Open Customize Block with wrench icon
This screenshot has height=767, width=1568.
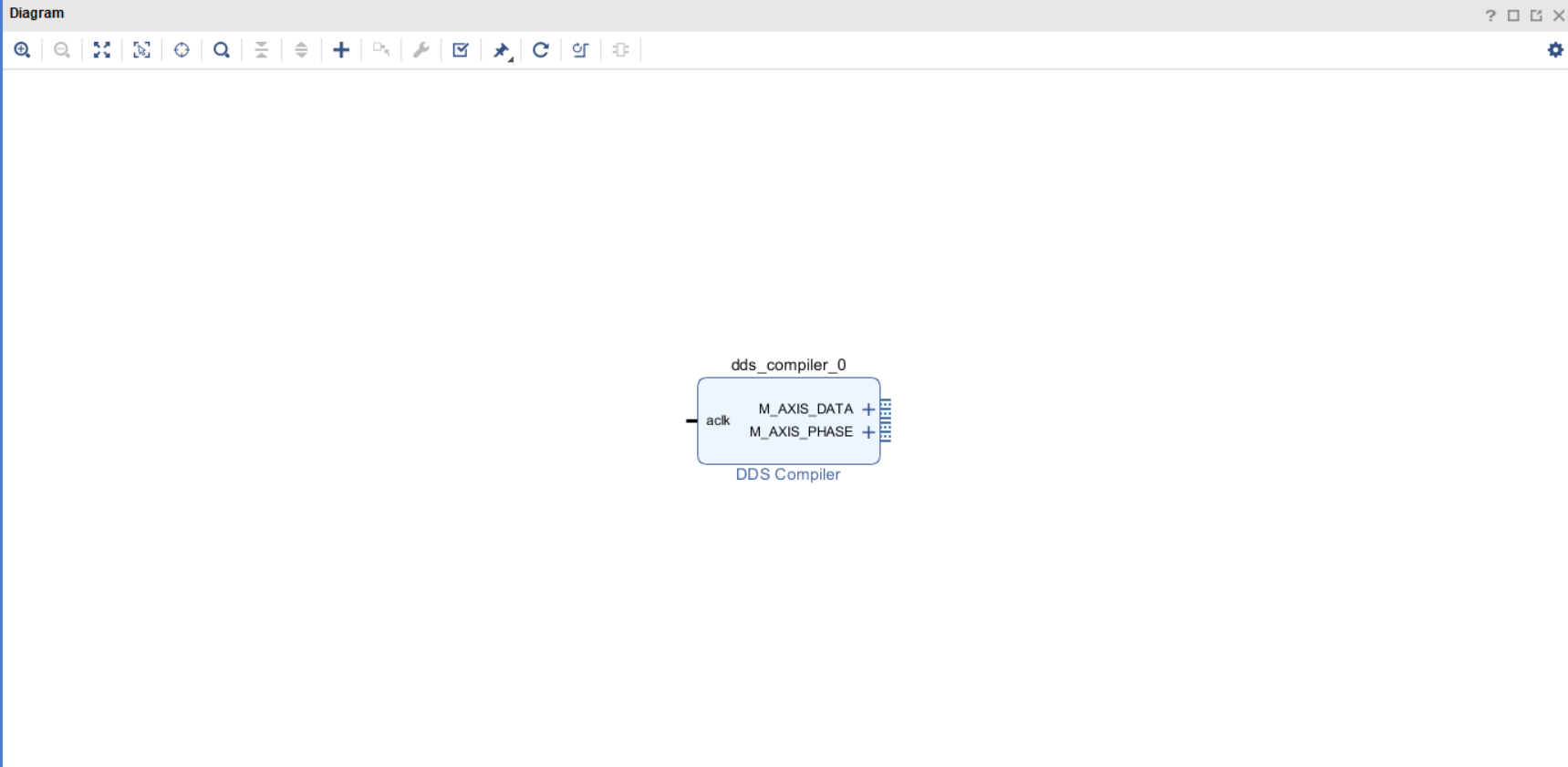[421, 50]
